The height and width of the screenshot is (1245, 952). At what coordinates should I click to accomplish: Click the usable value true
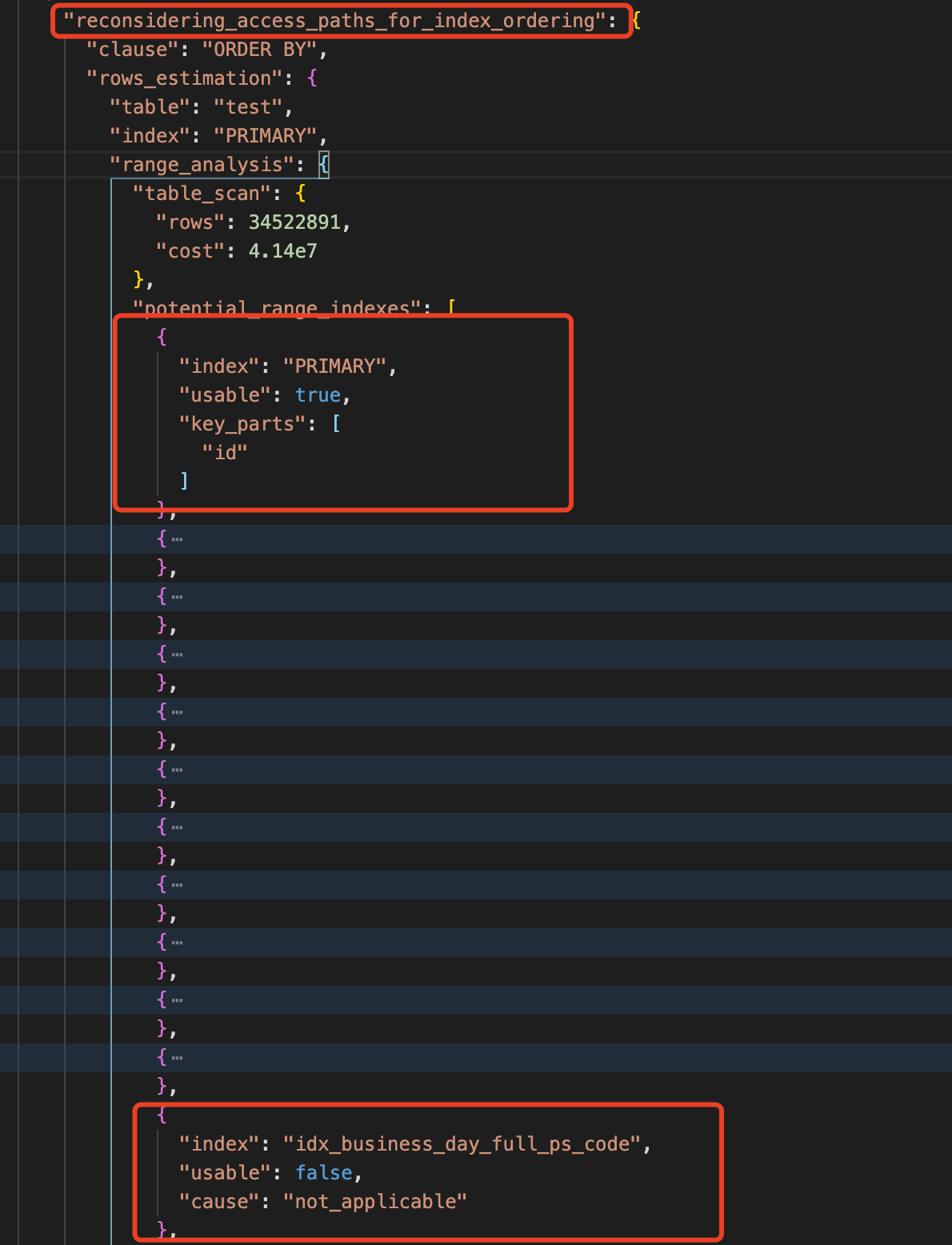pos(318,395)
